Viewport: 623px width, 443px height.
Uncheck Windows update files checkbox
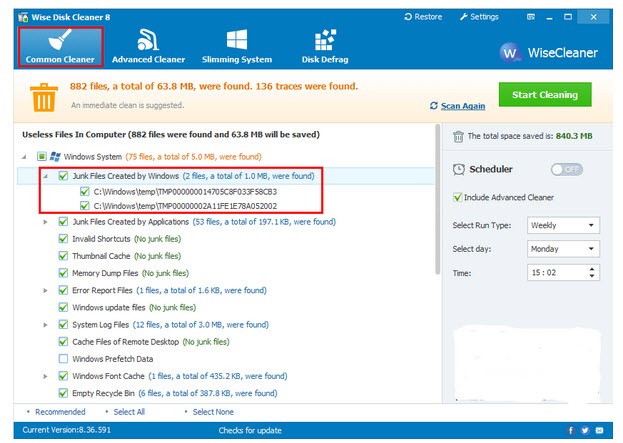pyautogui.click(x=63, y=308)
